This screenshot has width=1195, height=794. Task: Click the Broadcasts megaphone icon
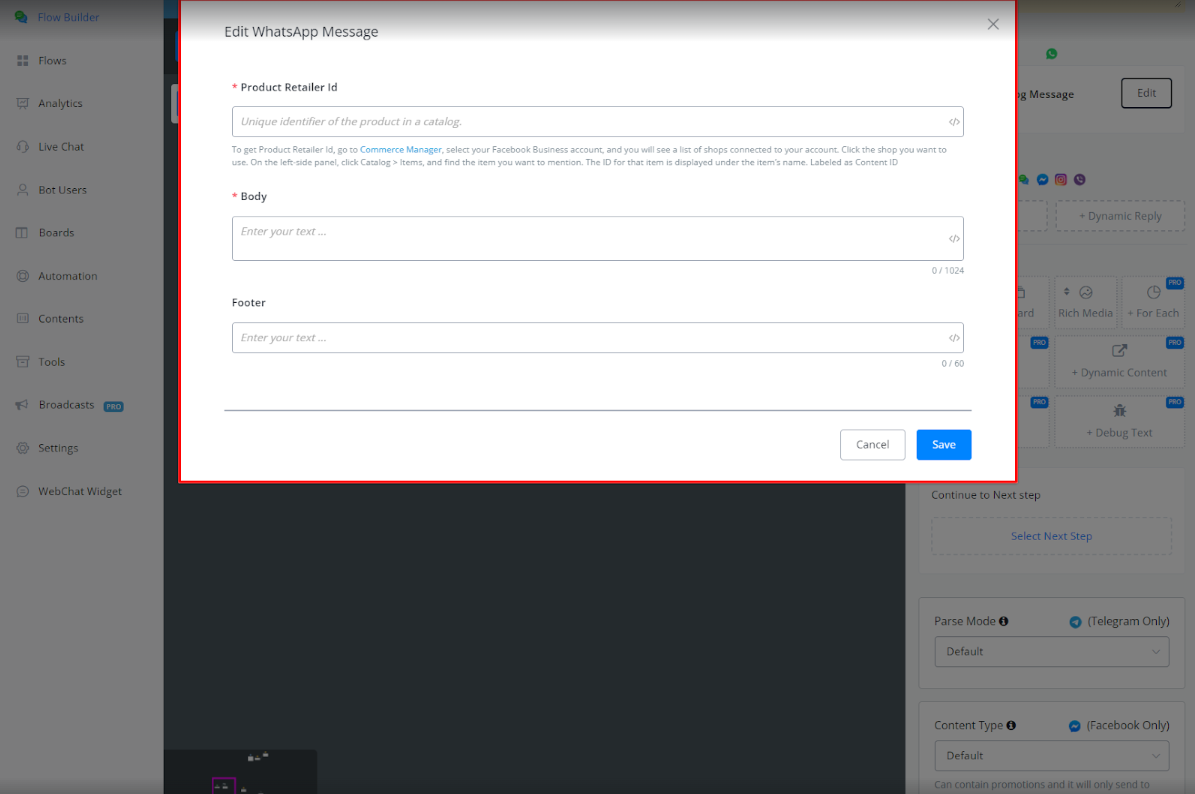(22, 405)
